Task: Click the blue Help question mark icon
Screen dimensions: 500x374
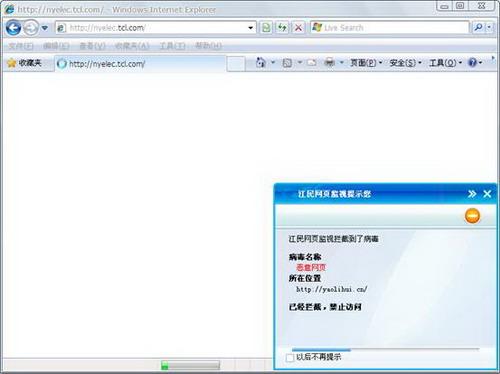Action: point(472,62)
